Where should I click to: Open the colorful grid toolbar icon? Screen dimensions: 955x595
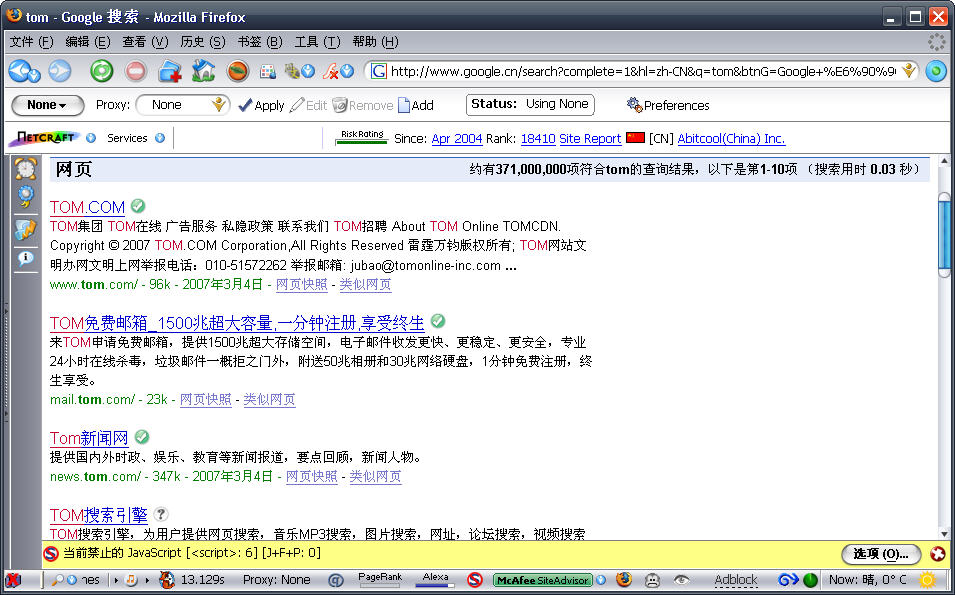point(268,72)
